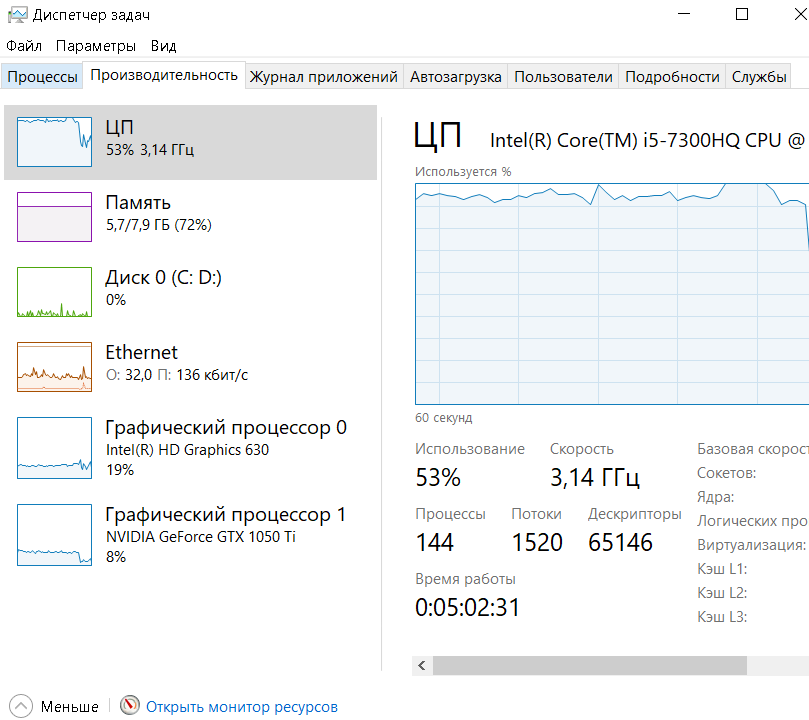The width and height of the screenshot is (809, 720).
Task: Open Диск 0 (C: D:) performance view
Action: coord(163,287)
